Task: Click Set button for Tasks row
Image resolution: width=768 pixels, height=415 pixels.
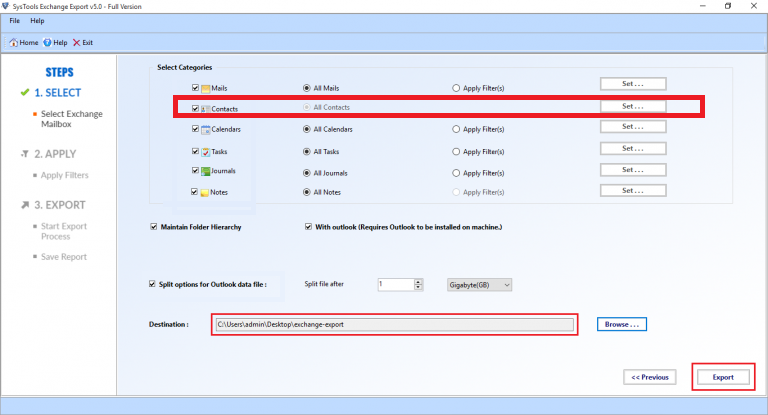Action: tap(633, 148)
